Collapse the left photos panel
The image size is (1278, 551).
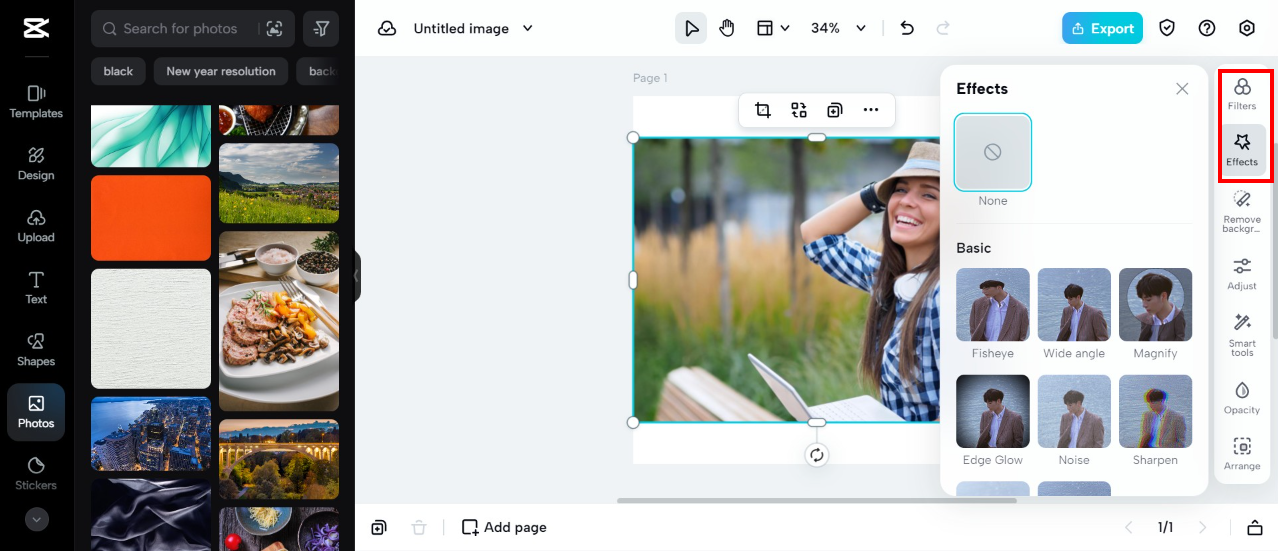pyautogui.click(x=356, y=276)
